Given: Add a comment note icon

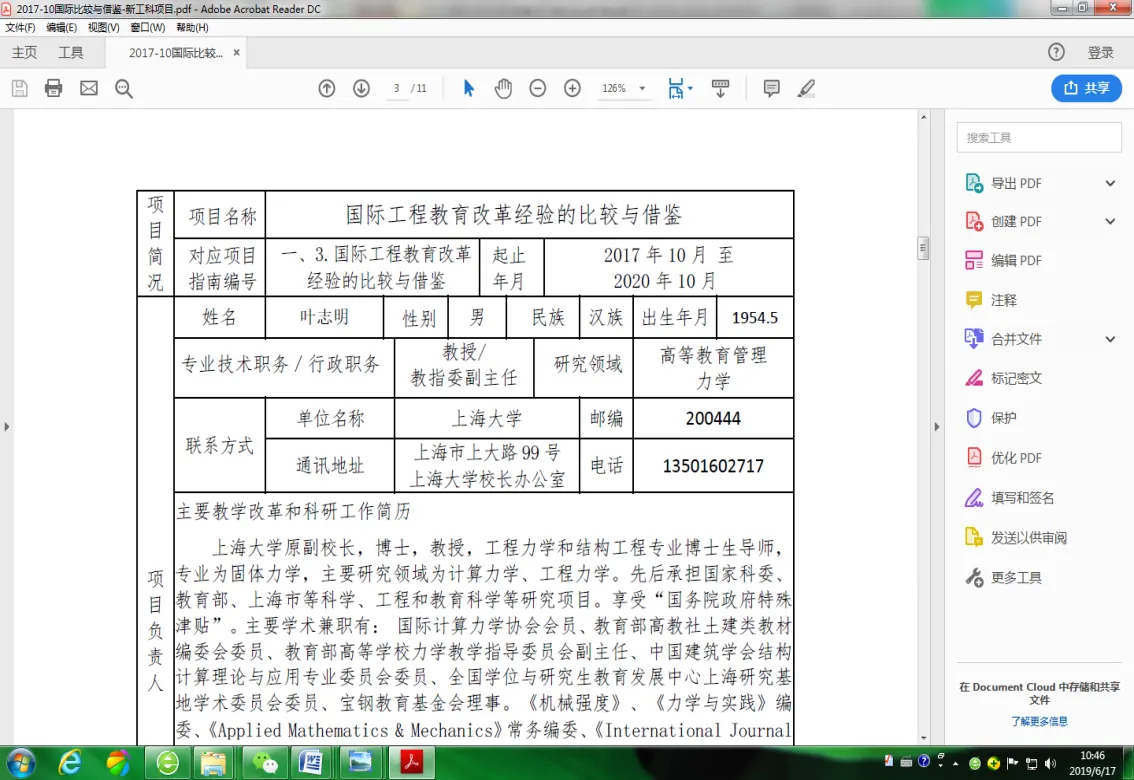Looking at the screenshot, I should pos(772,88).
